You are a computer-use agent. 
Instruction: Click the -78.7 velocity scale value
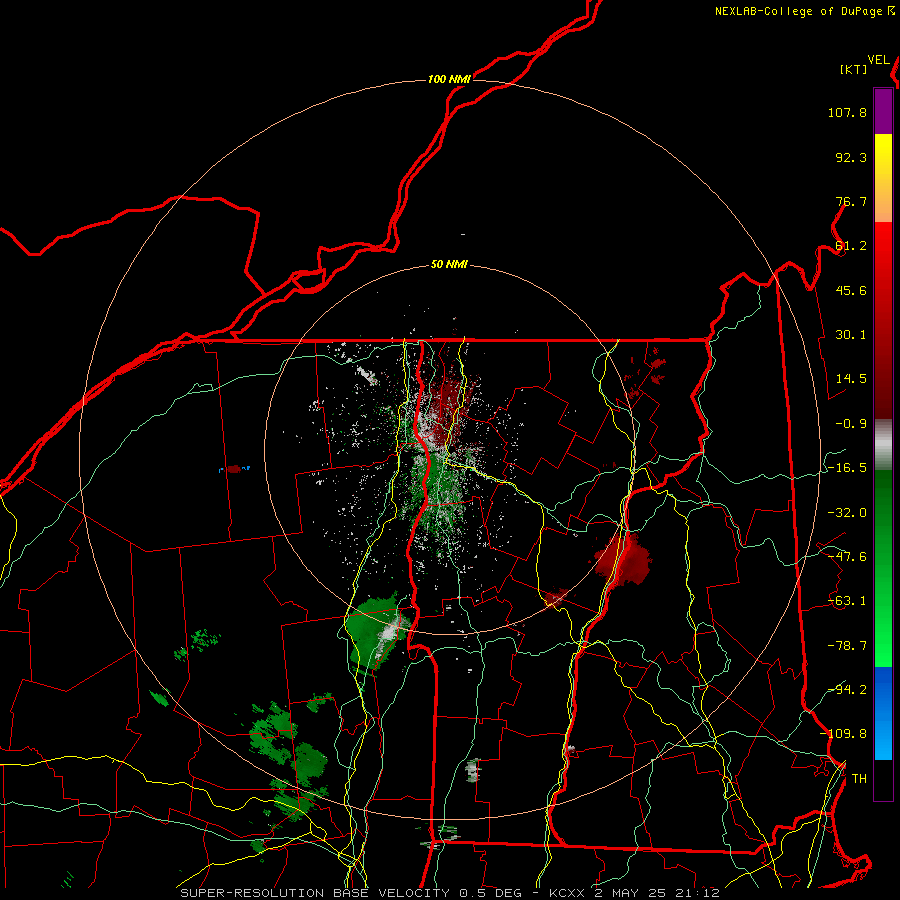[x=847, y=646]
